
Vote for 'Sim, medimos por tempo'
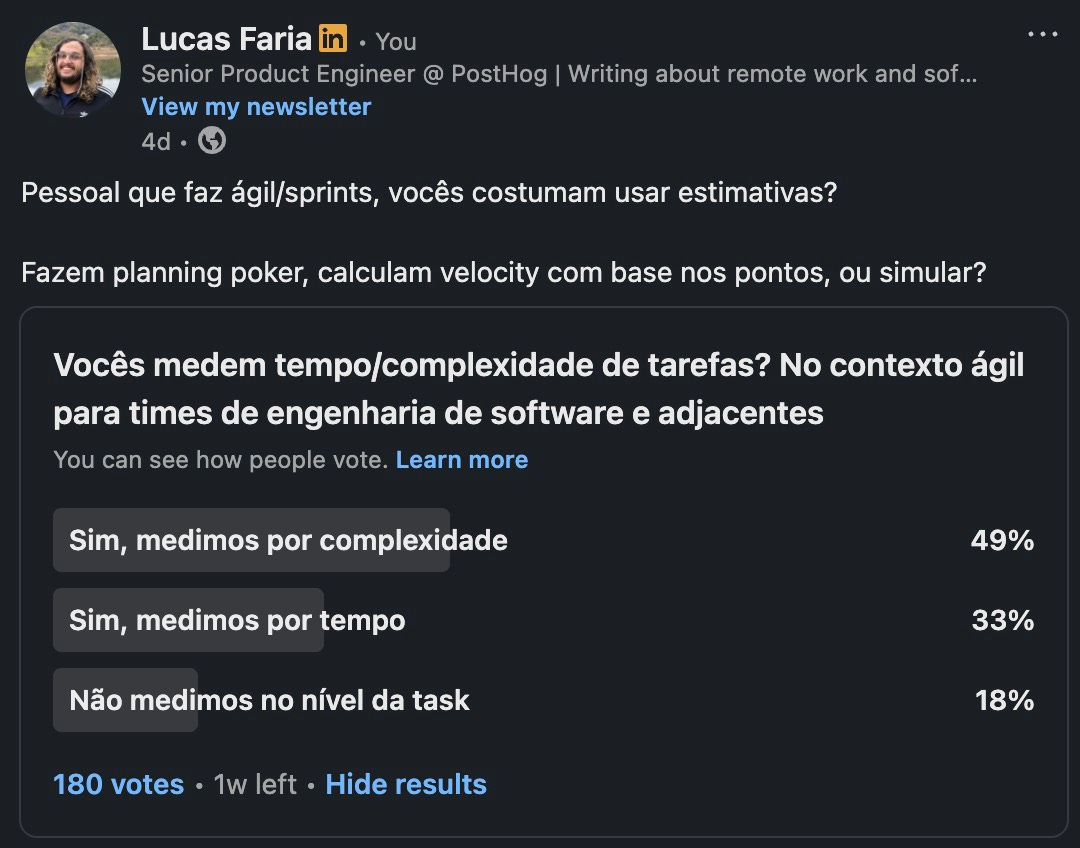click(235, 620)
